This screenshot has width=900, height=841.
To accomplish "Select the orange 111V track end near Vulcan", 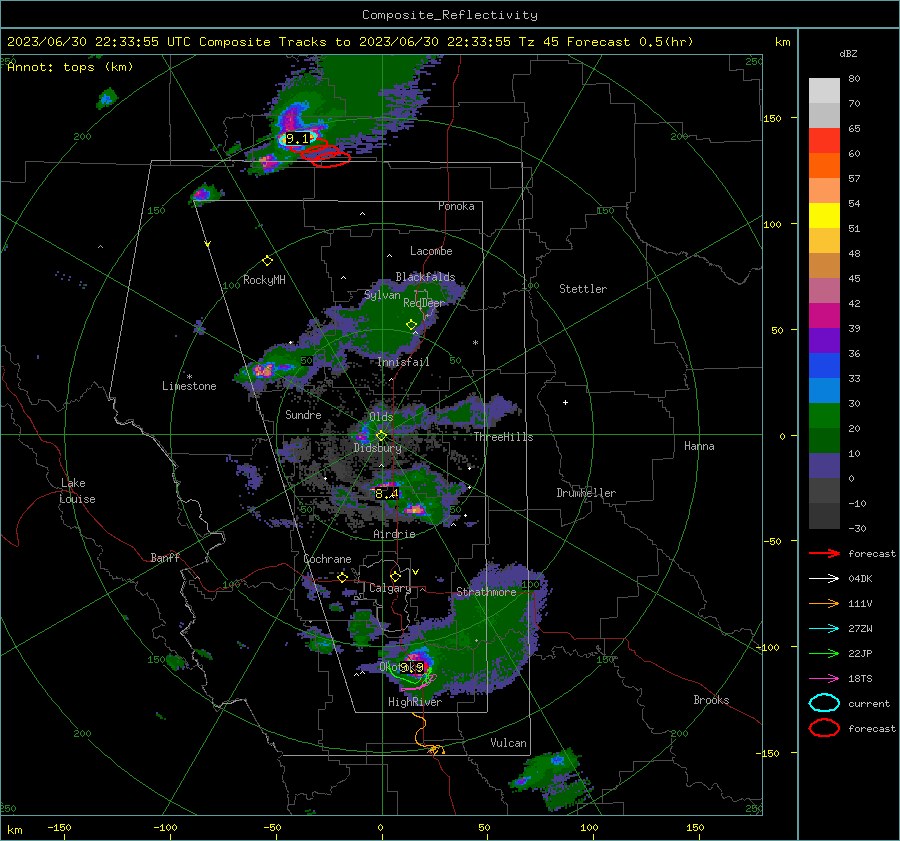I will pyautogui.click(x=435, y=749).
